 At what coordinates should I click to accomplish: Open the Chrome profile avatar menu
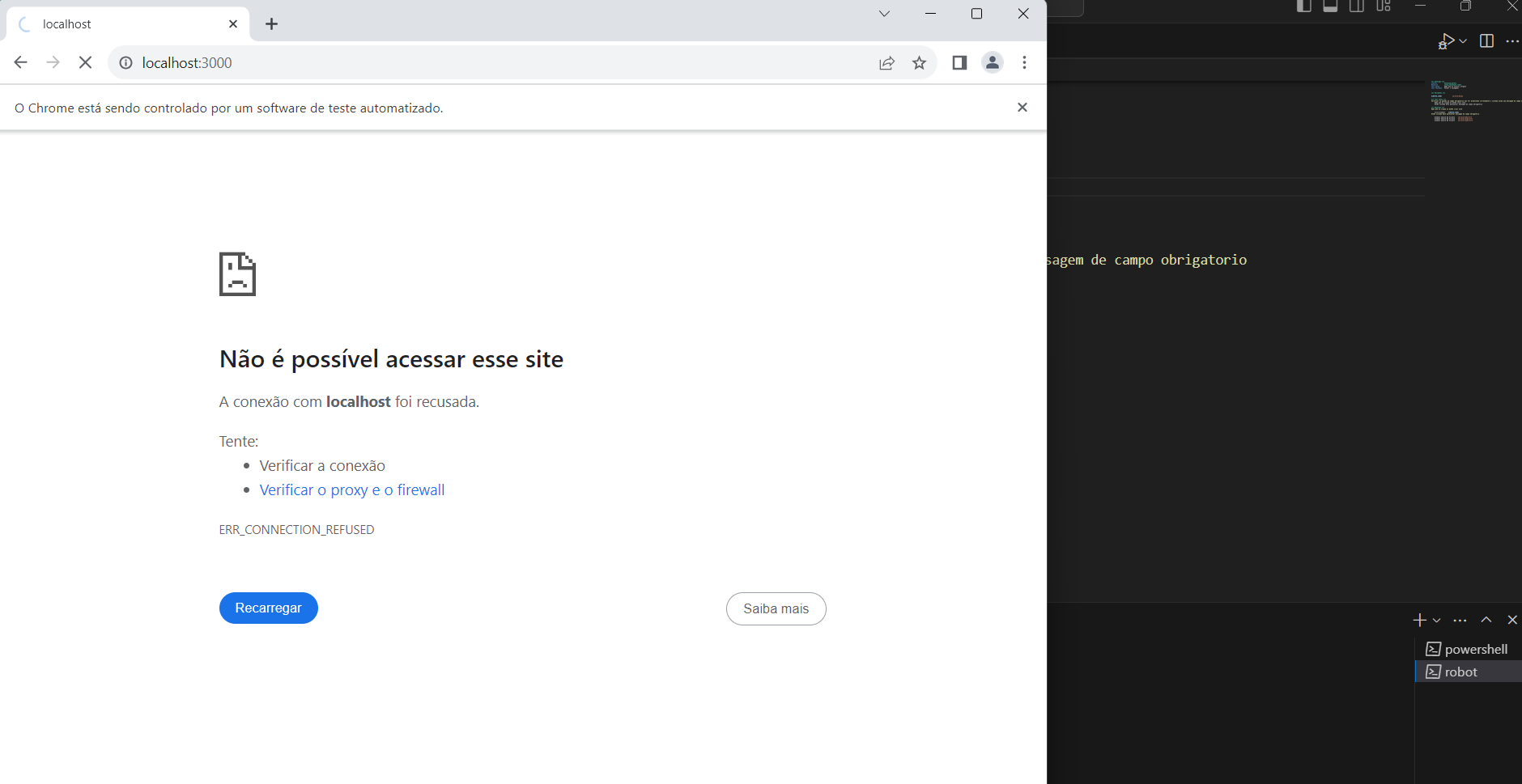coord(993,62)
